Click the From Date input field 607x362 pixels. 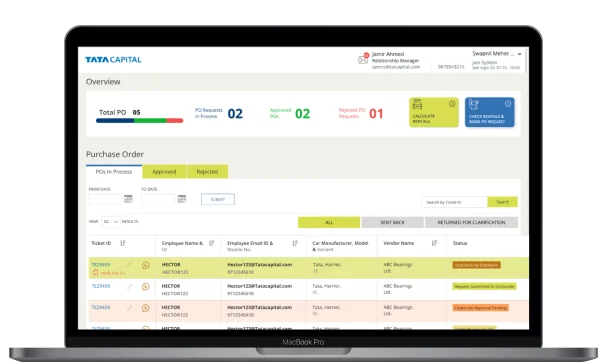105,199
